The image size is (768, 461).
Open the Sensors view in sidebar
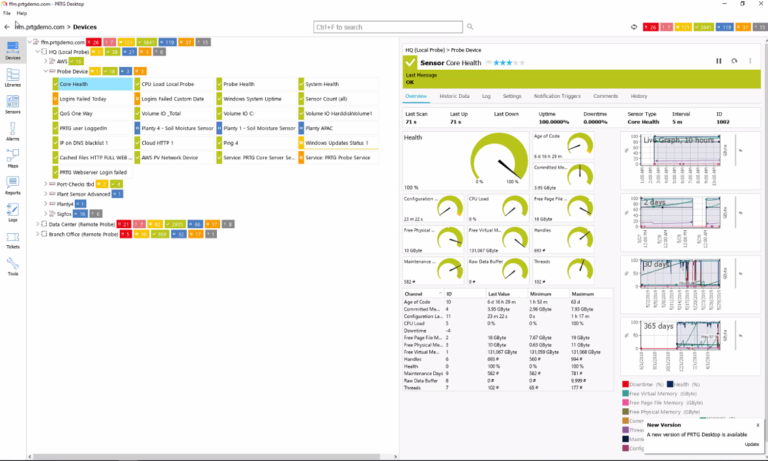pos(13,104)
